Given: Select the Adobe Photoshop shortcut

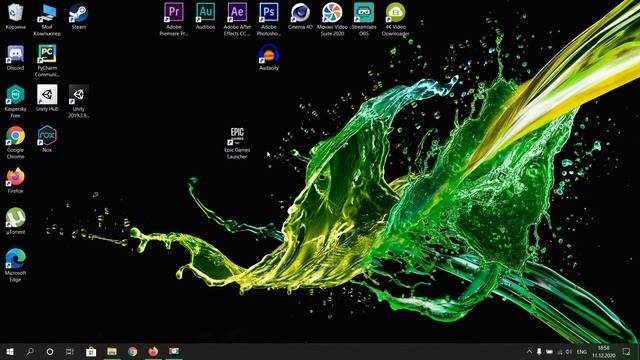Looking at the screenshot, I should pos(269,20).
